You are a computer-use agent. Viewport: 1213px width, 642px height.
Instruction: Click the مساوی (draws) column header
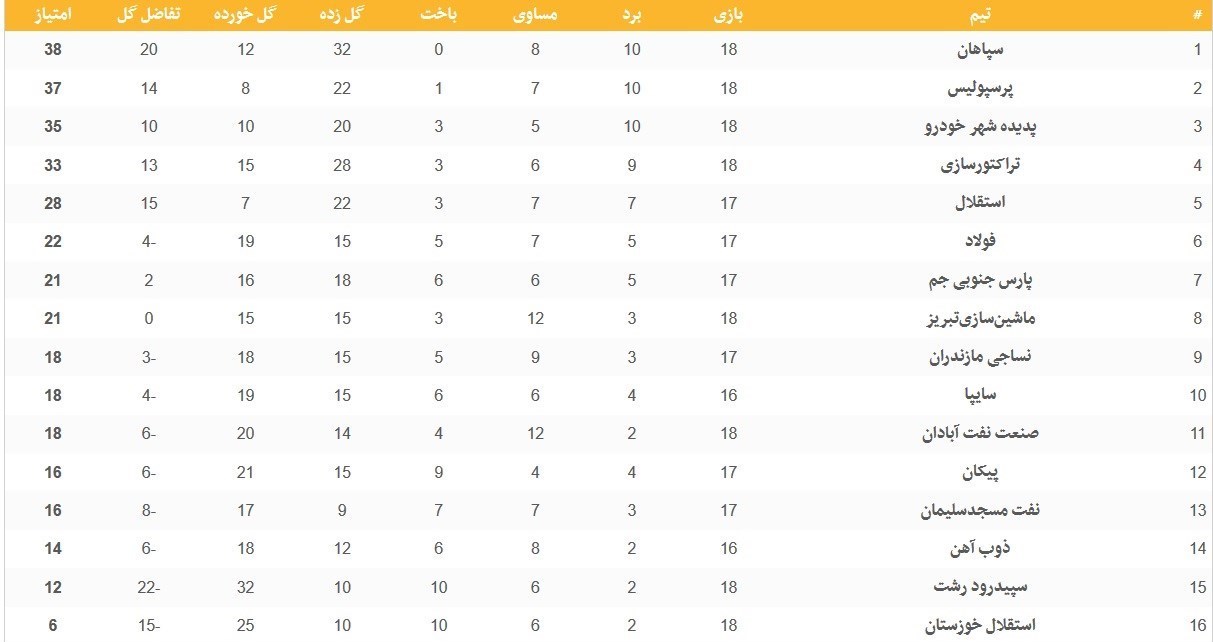click(x=535, y=15)
